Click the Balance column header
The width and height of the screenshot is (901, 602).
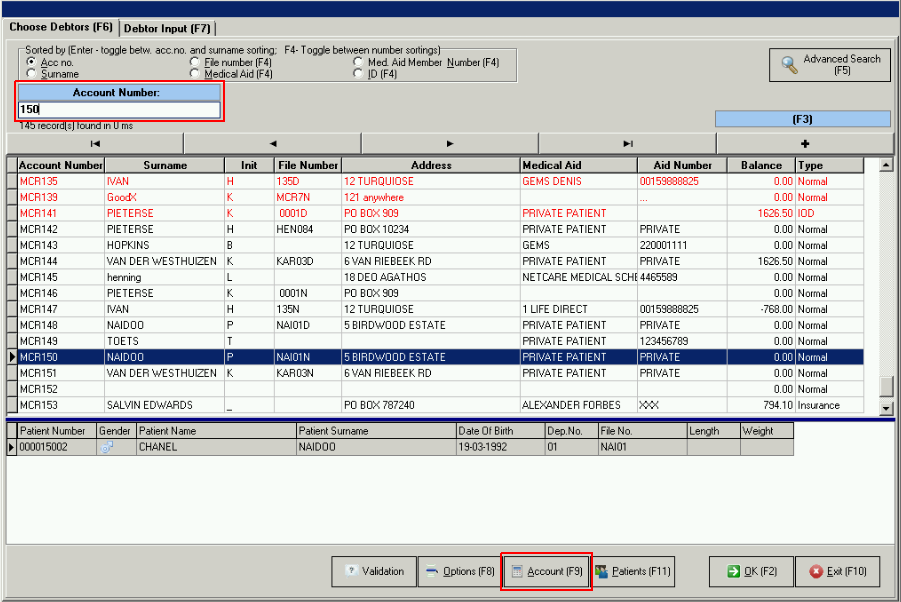tap(760, 165)
